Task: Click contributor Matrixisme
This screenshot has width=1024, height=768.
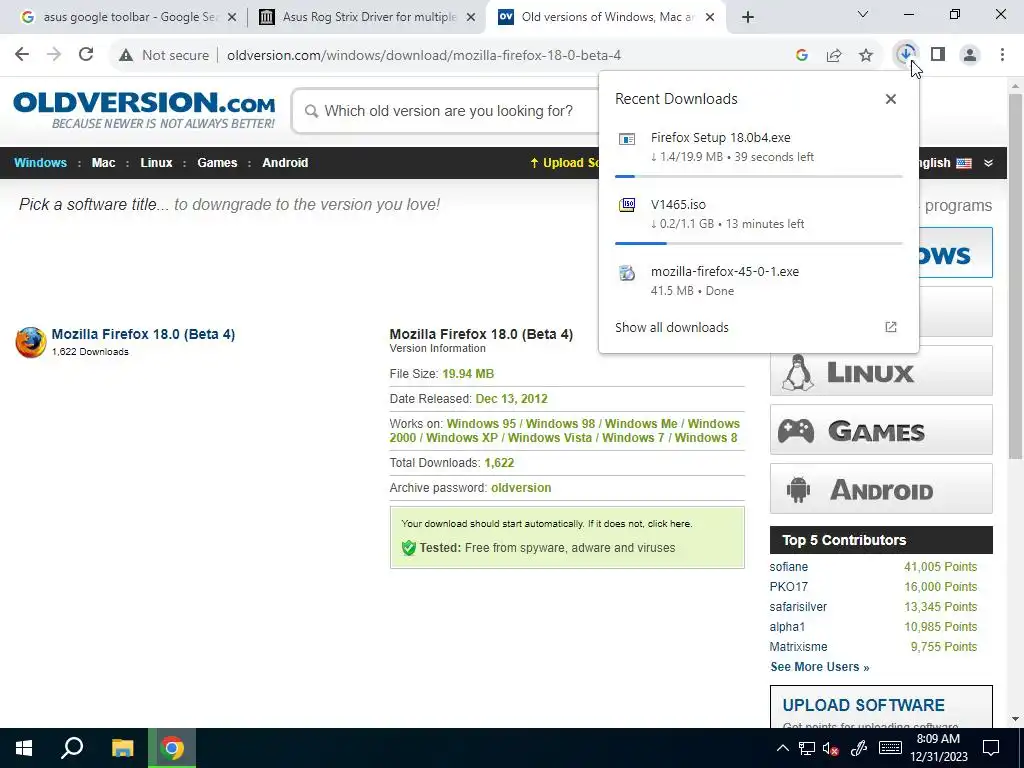Action: (x=798, y=647)
